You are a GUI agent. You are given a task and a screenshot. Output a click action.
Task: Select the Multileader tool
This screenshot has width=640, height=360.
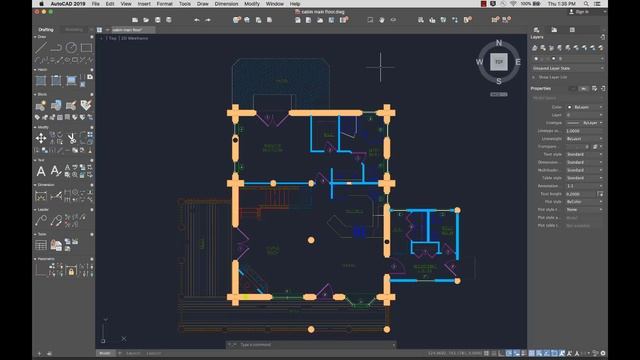pyautogui.click(x=41, y=220)
